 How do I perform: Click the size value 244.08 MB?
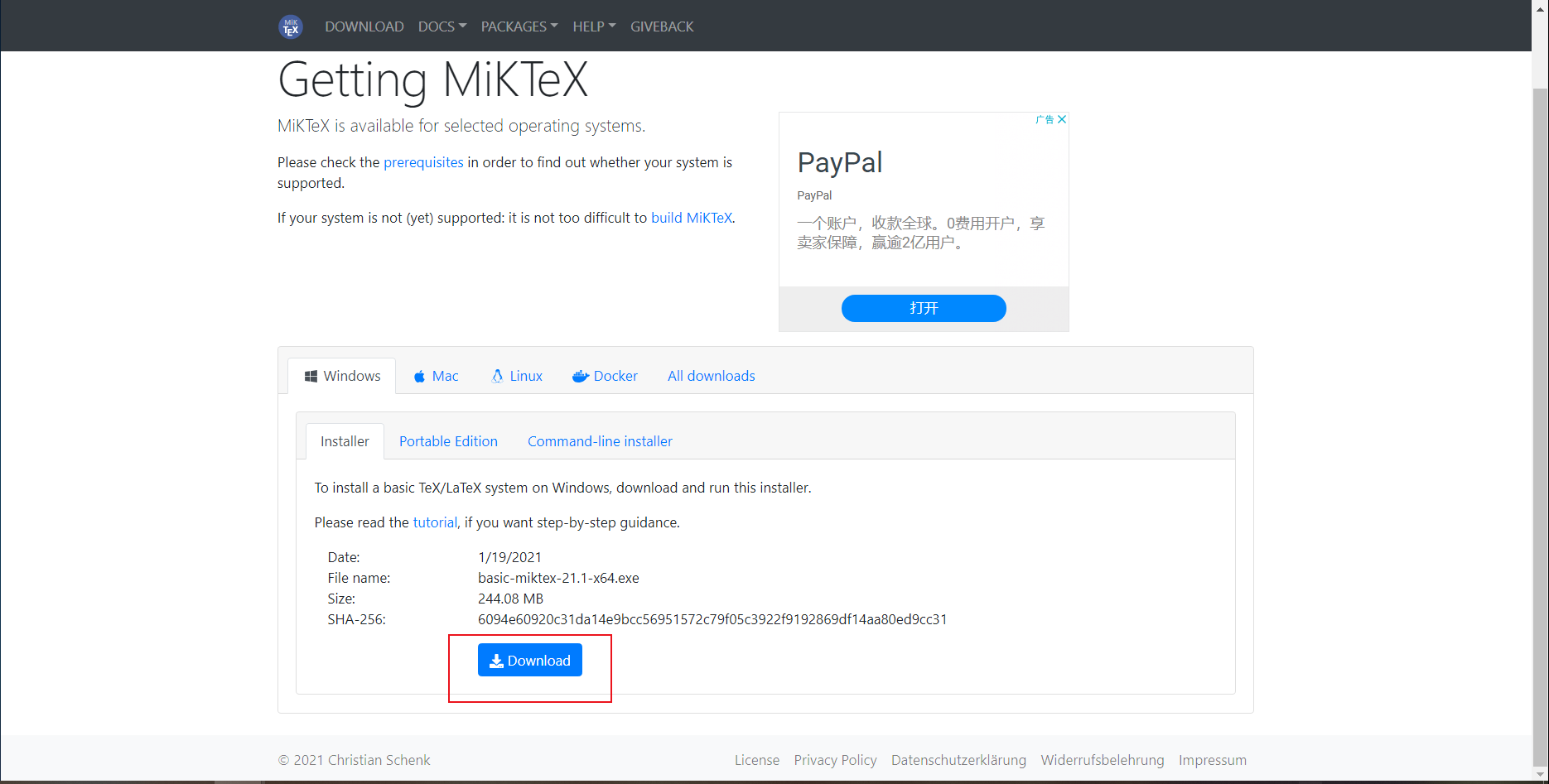[x=510, y=599]
